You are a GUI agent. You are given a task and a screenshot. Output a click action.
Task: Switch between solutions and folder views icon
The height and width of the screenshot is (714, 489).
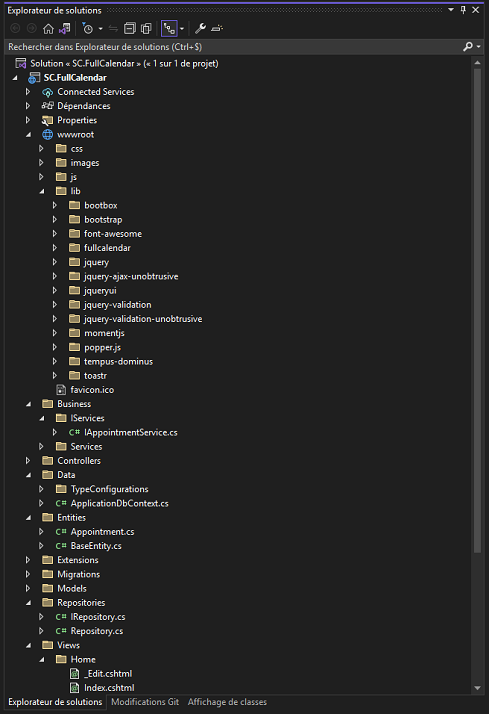(x=65, y=29)
